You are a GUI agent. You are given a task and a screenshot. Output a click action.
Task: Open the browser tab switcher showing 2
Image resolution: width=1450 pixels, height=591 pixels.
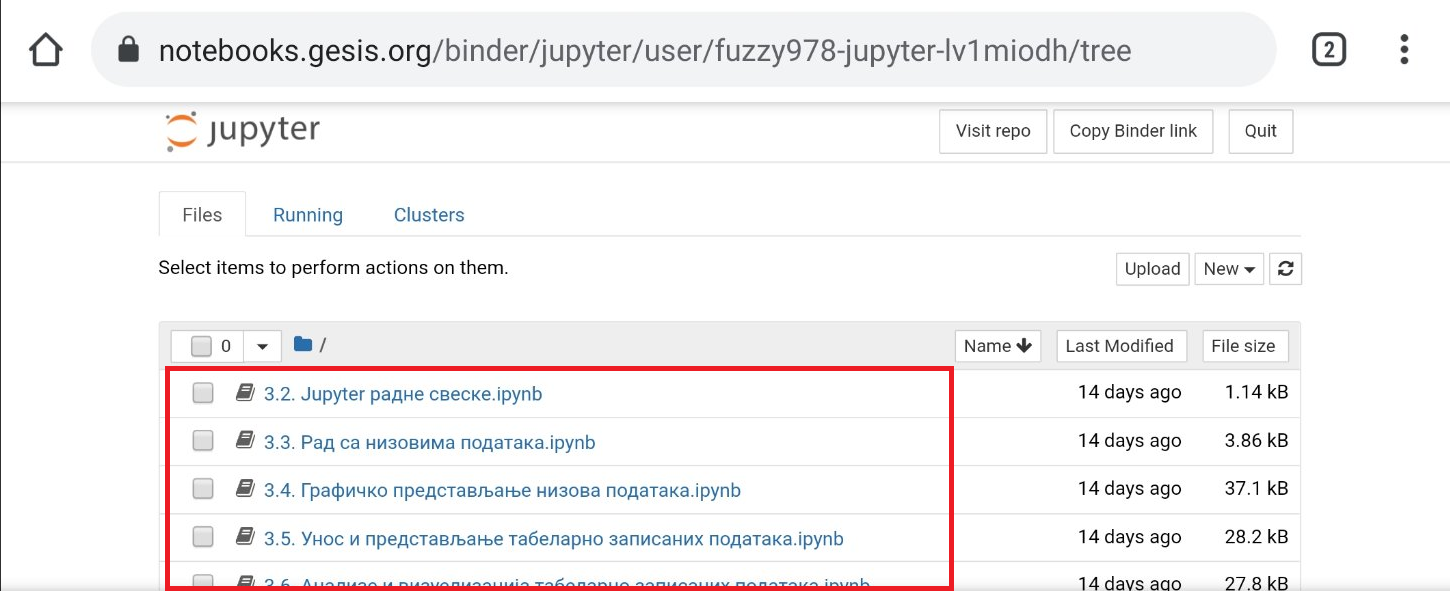[x=1328, y=50]
